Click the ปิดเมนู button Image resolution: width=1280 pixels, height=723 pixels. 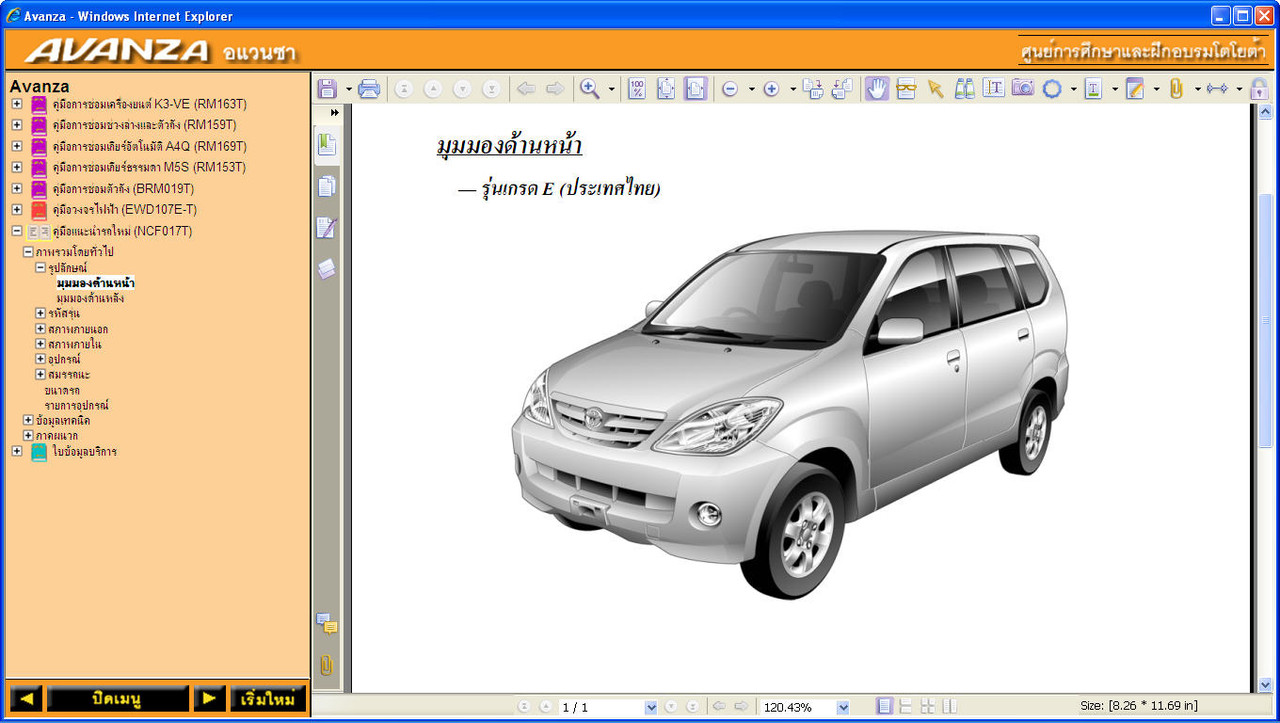coord(118,699)
